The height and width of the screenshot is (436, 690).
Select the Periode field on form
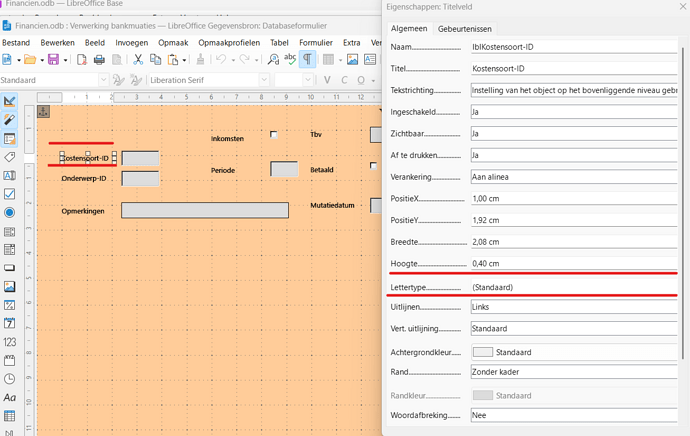click(284, 169)
